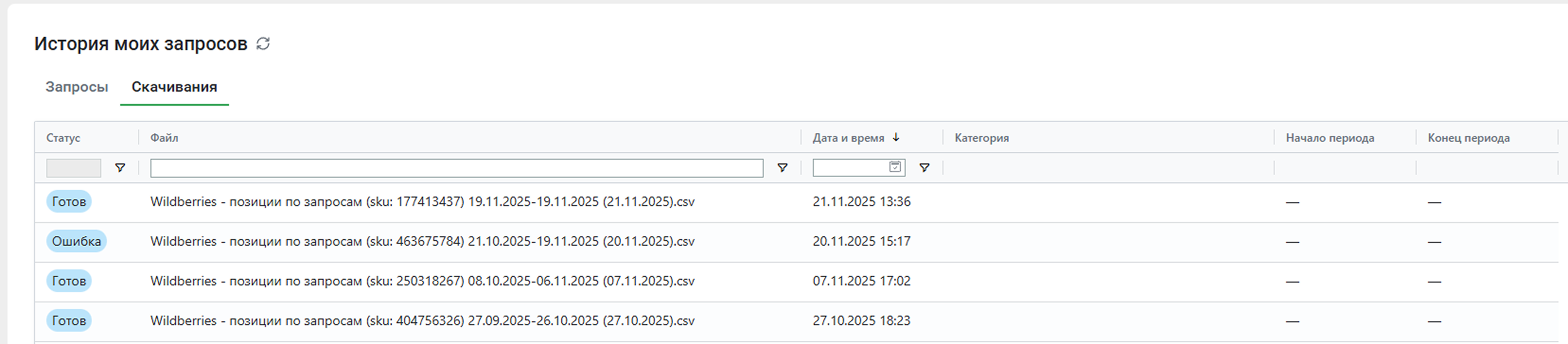Open the file entry for sku 404756326
Screen dimensions: 1568x344
(x=422, y=320)
